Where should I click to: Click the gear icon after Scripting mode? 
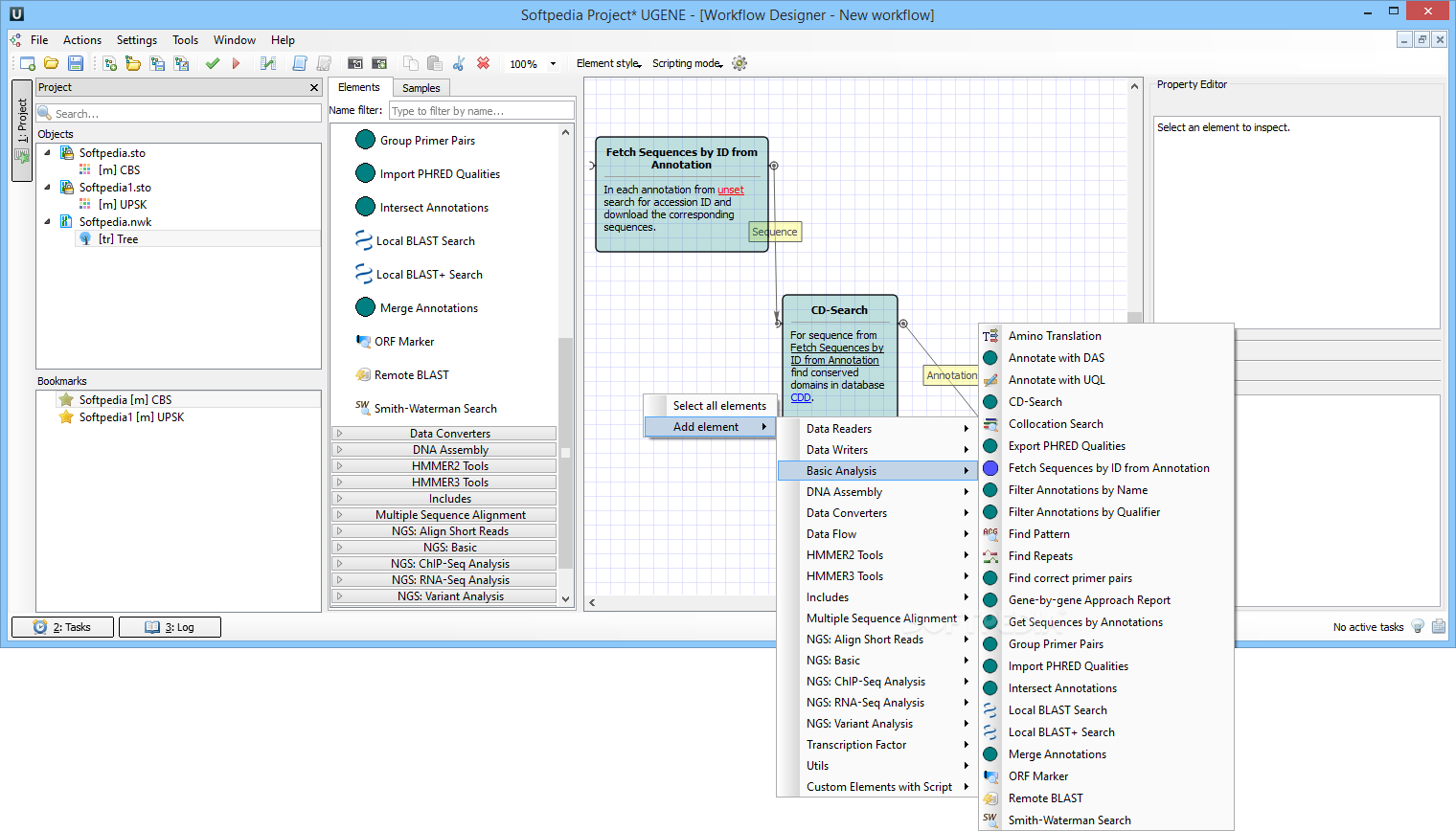(739, 63)
